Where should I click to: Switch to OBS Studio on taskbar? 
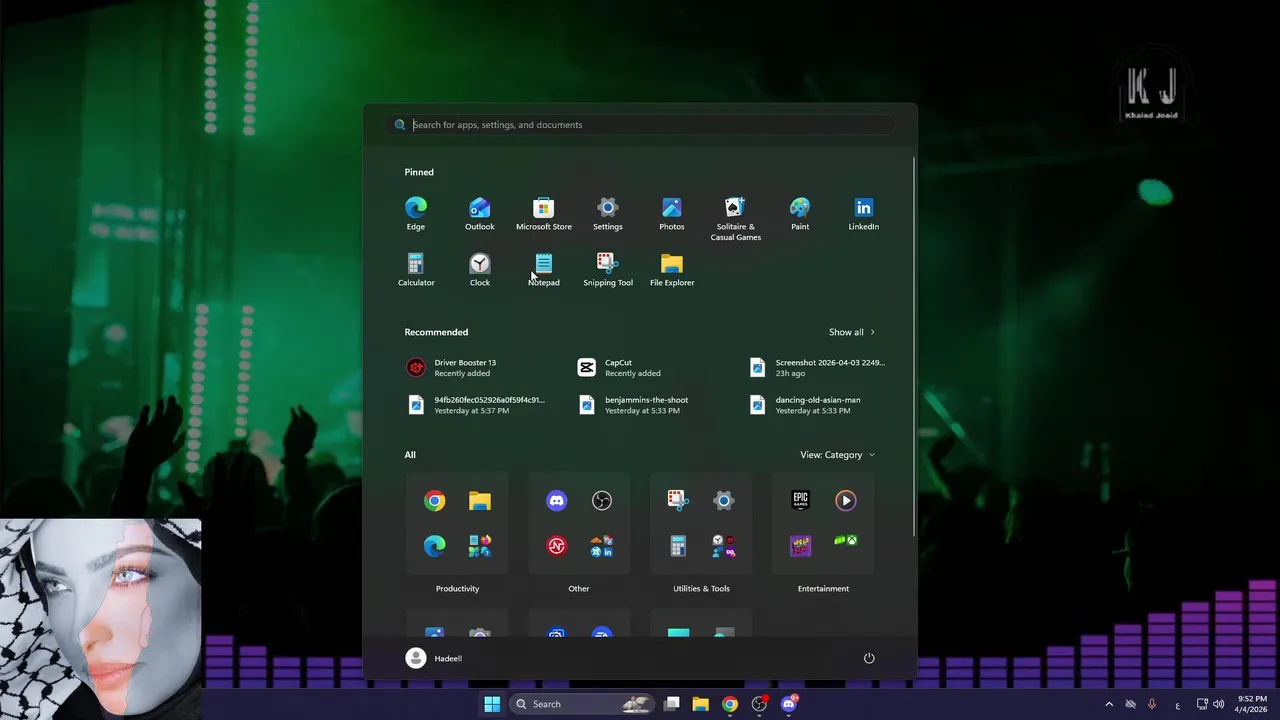[759, 704]
